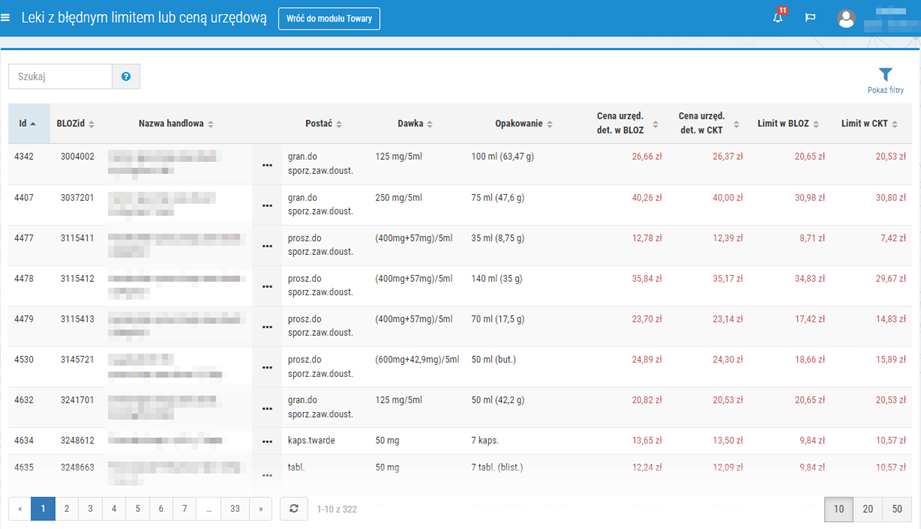Image resolution: width=921 pixels, height=529 pixels.
Task: Click package cell 7 tabl. (blist.)
Action: pyautogui.click(x=497, y=467)
